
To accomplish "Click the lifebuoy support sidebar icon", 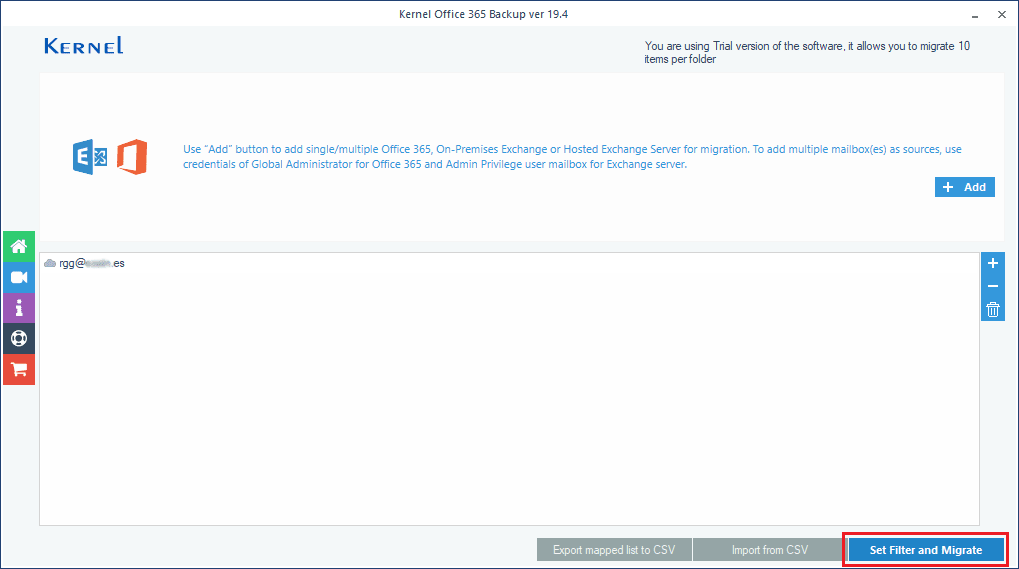I will pos(19,338).
